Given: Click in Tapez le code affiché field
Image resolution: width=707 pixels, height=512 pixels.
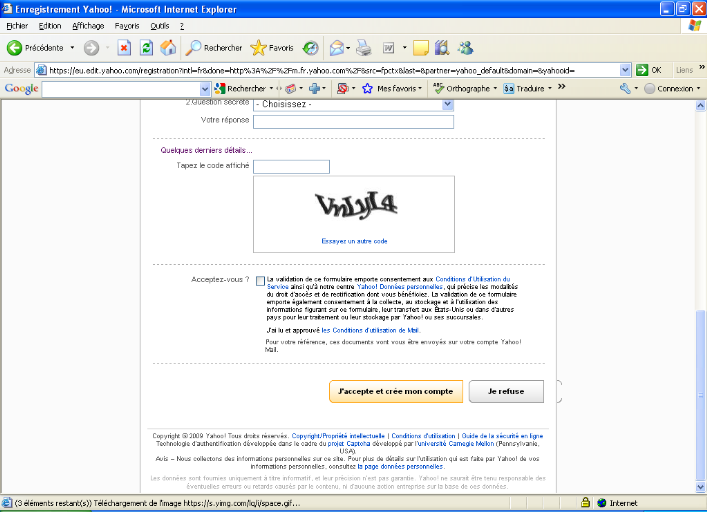Looking at the screenshot, I should [x=291, y=167].
